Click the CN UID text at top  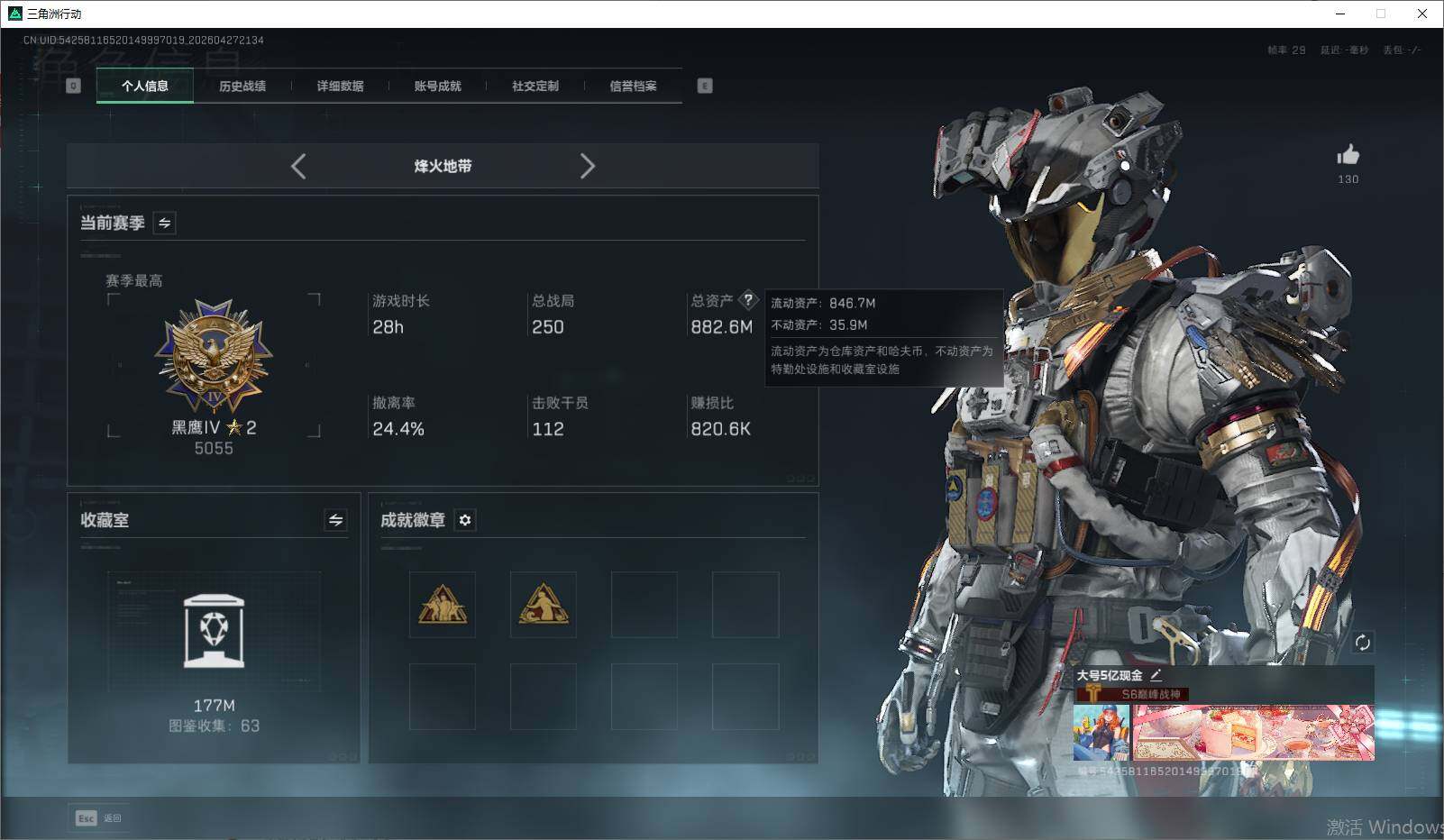[x=143, y=40]
